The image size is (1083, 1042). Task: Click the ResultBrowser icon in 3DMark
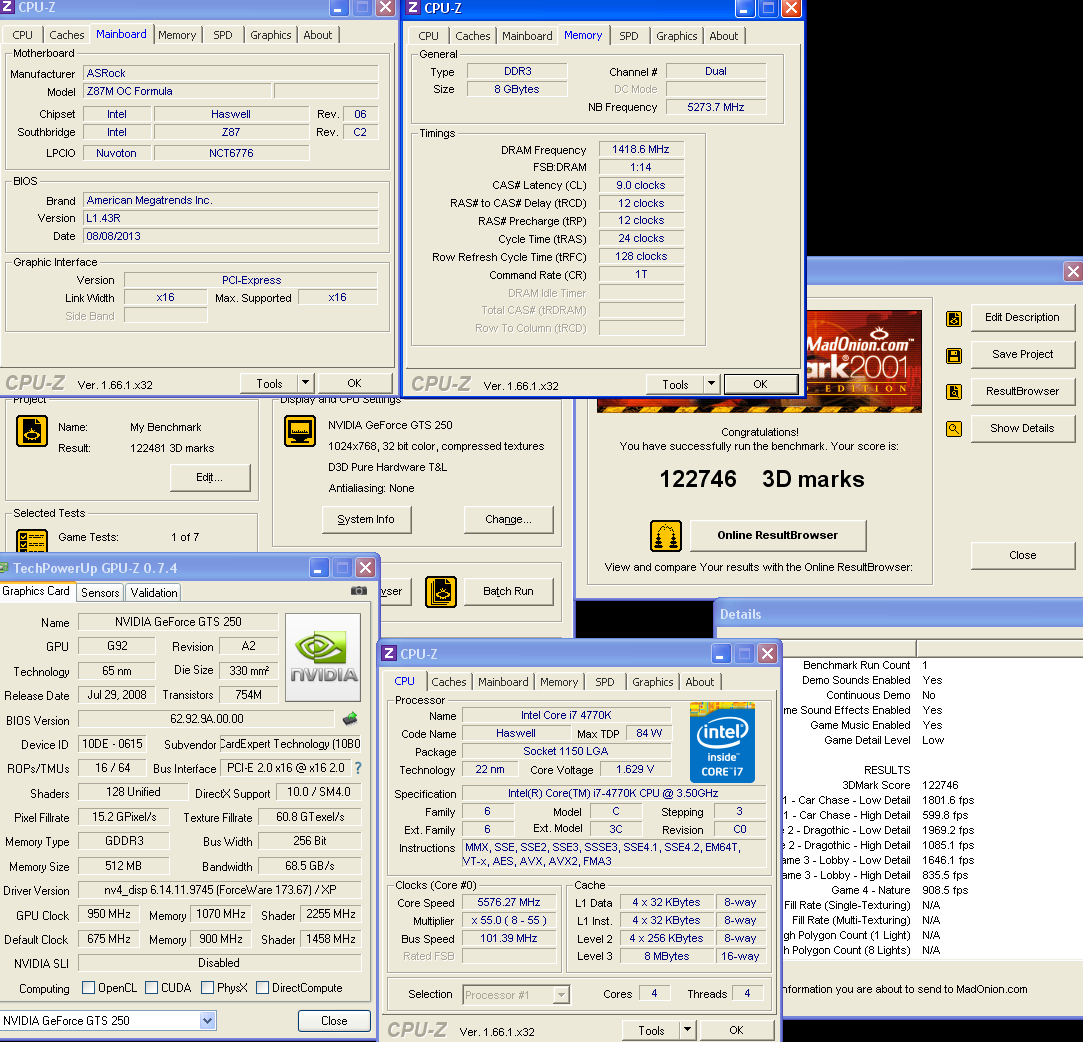[x=954, y=392]
